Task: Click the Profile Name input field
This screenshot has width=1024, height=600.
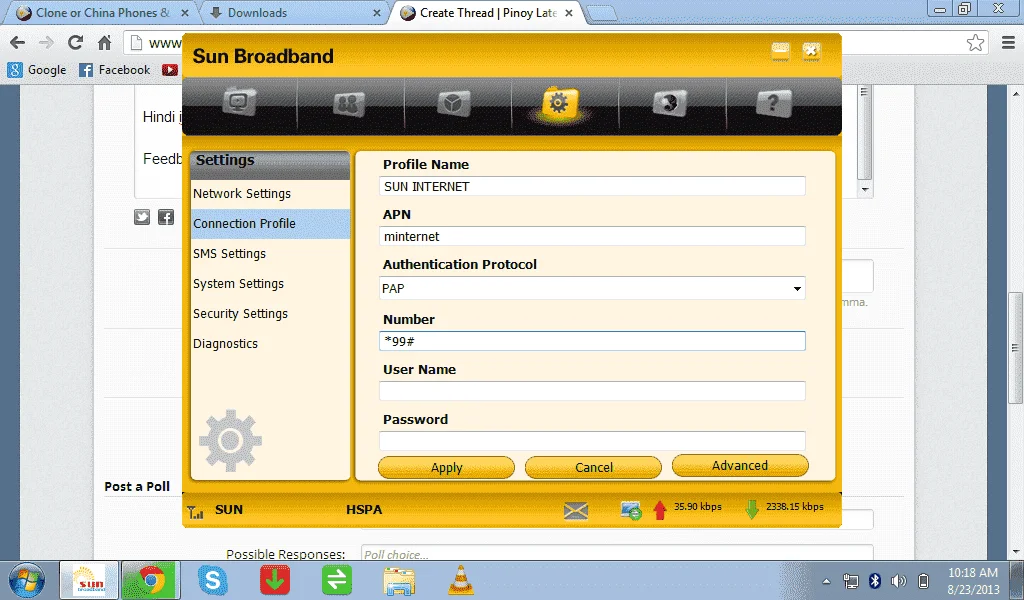Action: point(592,186)
